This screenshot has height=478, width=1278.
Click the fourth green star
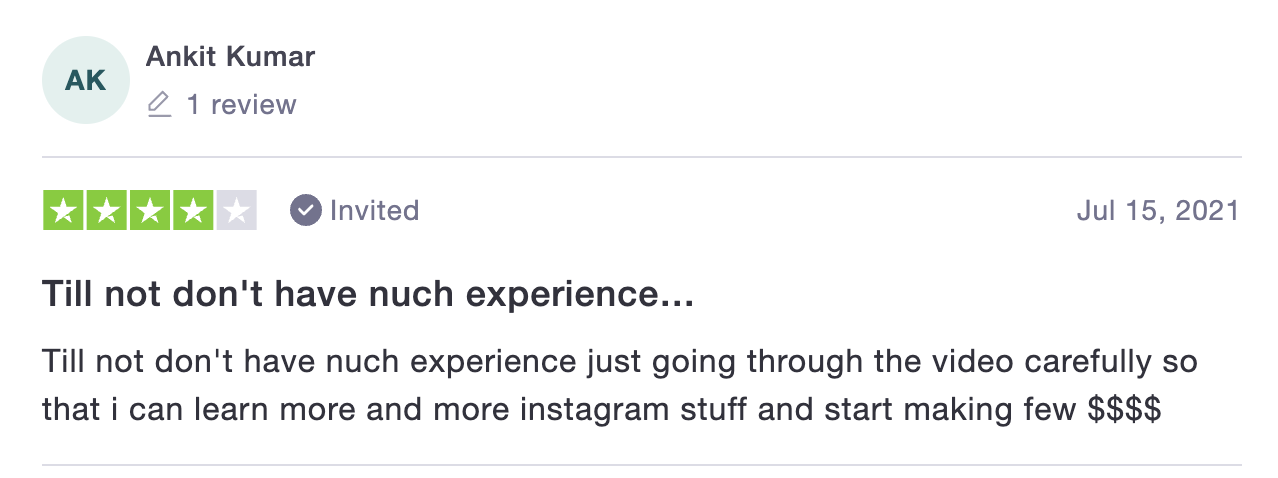(192, 210)
